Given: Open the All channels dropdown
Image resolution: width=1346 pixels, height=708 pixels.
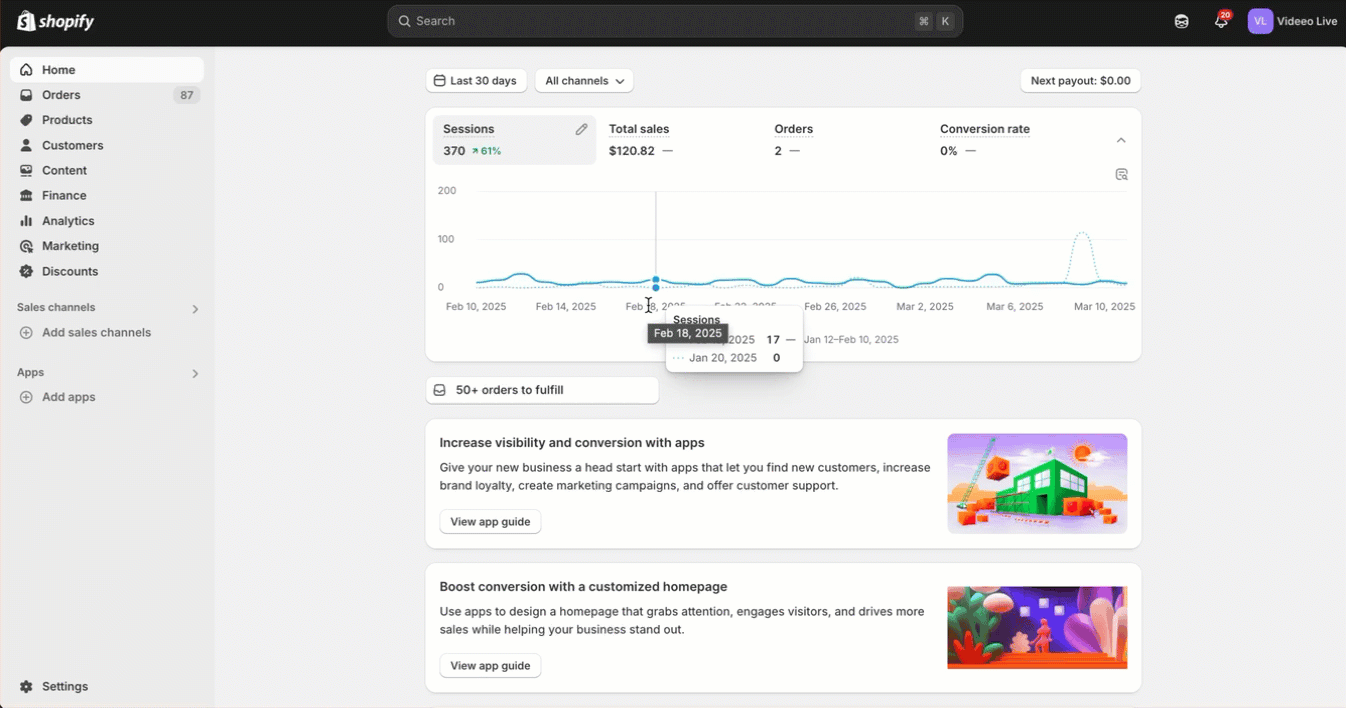Looking at the screenshot, I should pos(584,81).
